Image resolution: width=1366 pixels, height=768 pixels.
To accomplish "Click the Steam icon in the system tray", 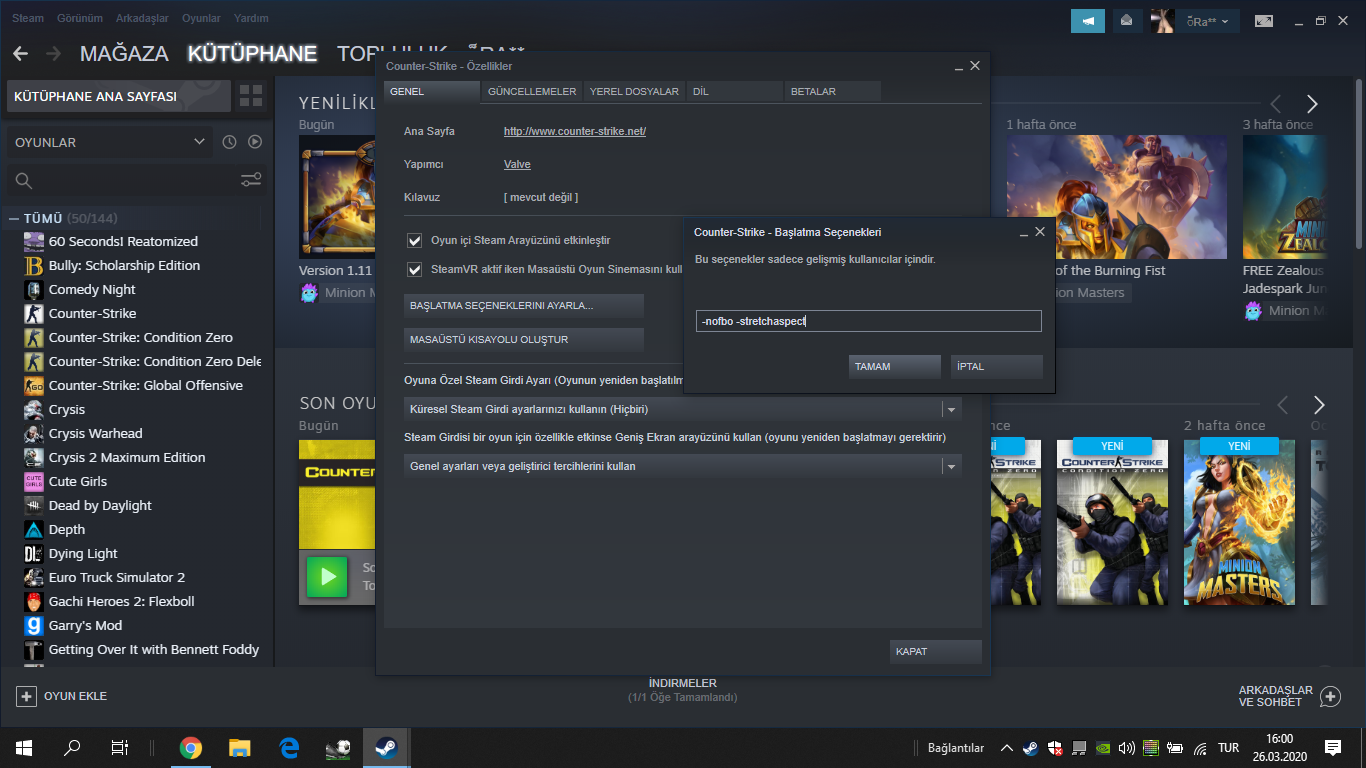I will coord(1030,747).
